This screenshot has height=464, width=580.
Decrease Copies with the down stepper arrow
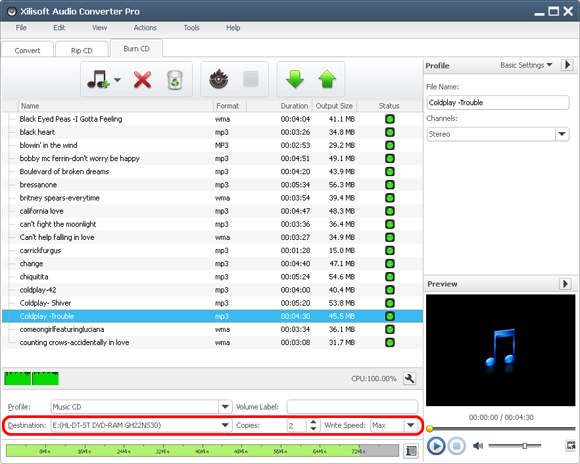313,428
